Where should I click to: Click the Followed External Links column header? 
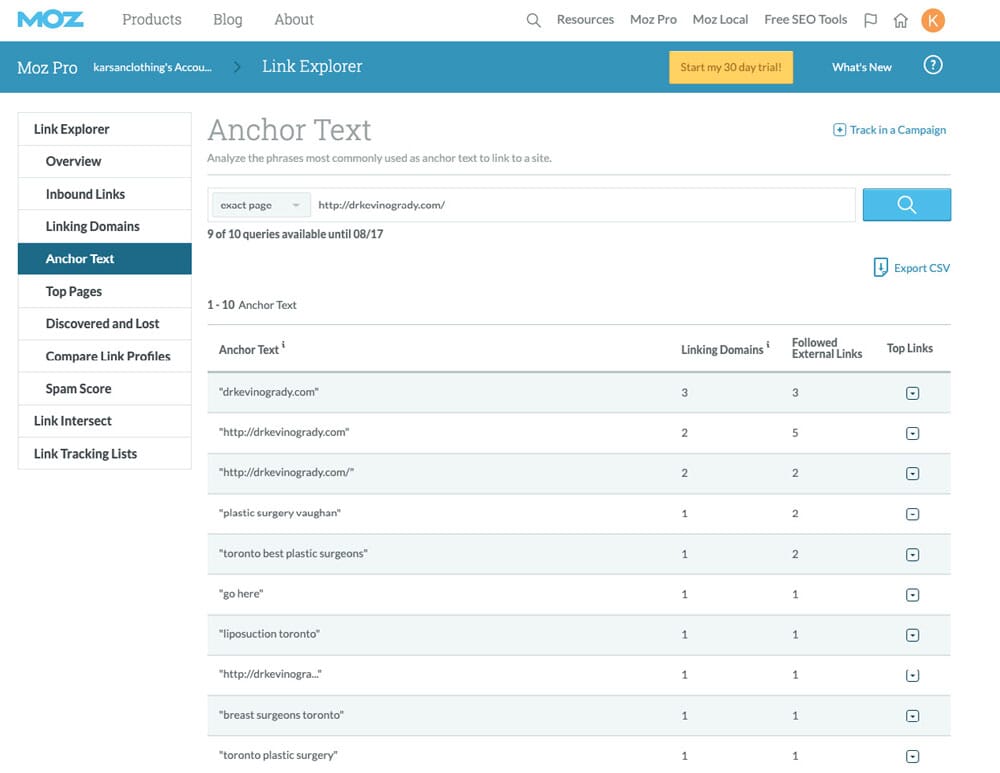click(x=827, y=348)
